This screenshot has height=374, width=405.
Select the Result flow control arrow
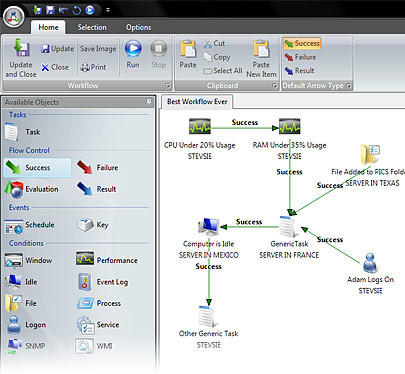pos(97,189)
